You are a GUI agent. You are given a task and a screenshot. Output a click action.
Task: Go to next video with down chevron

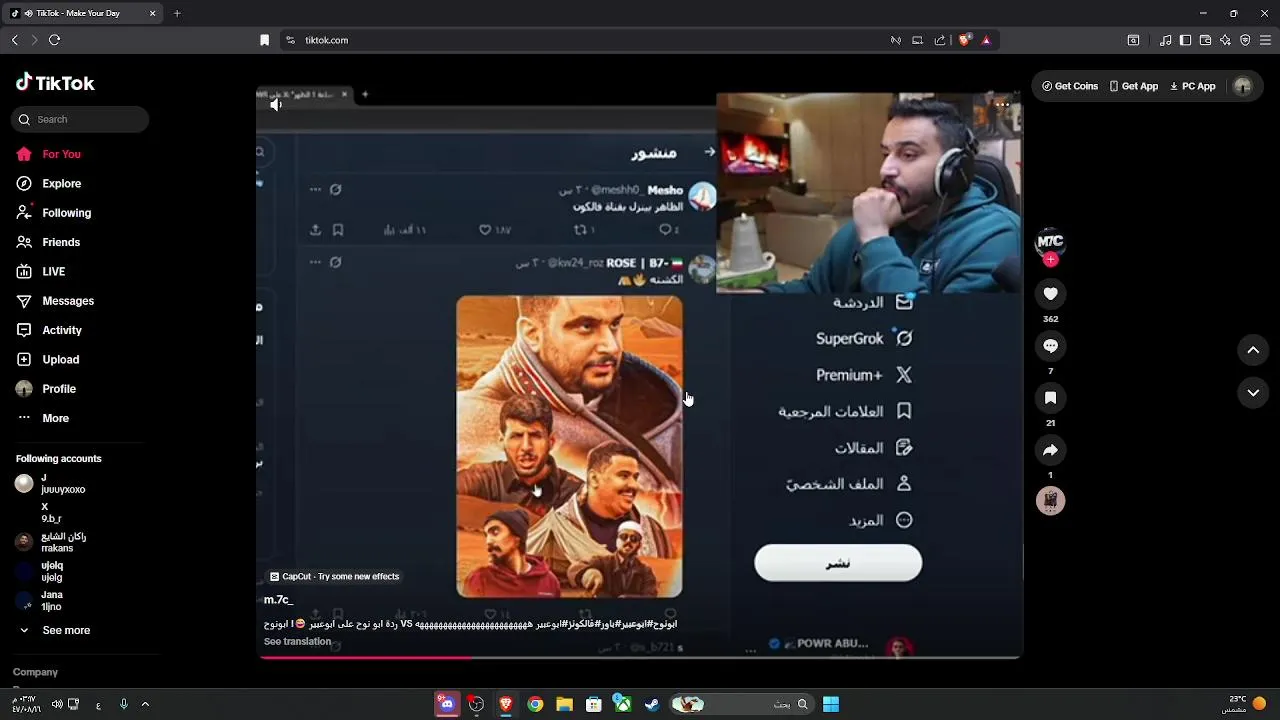click(x=1253, y=393)
